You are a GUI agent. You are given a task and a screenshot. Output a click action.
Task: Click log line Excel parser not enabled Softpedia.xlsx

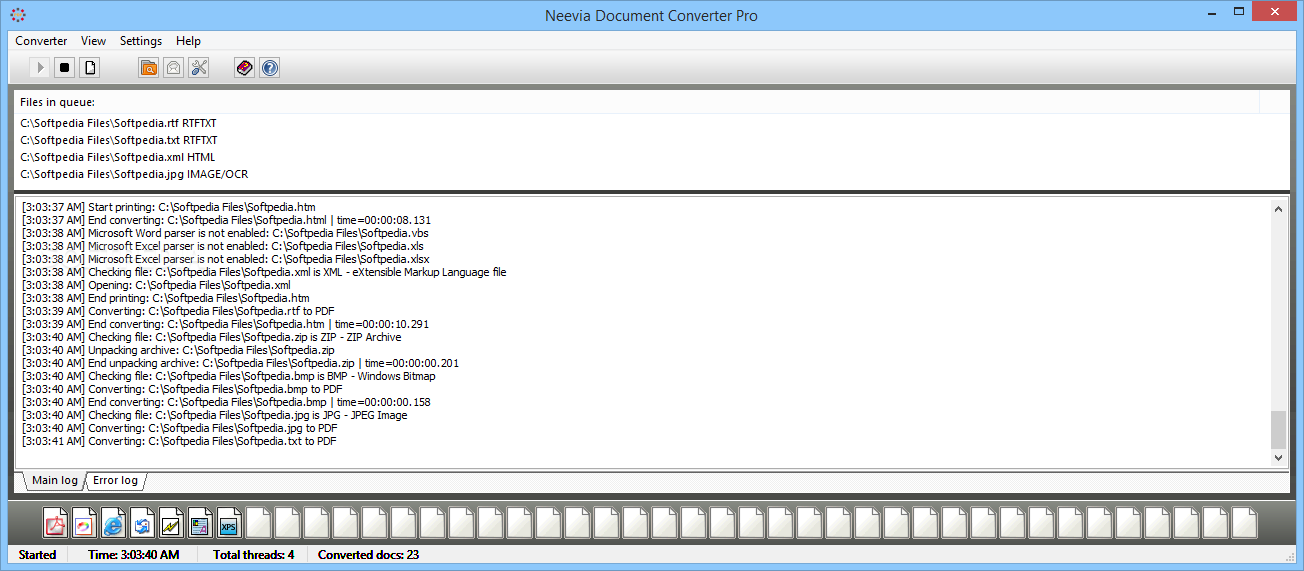226,259
